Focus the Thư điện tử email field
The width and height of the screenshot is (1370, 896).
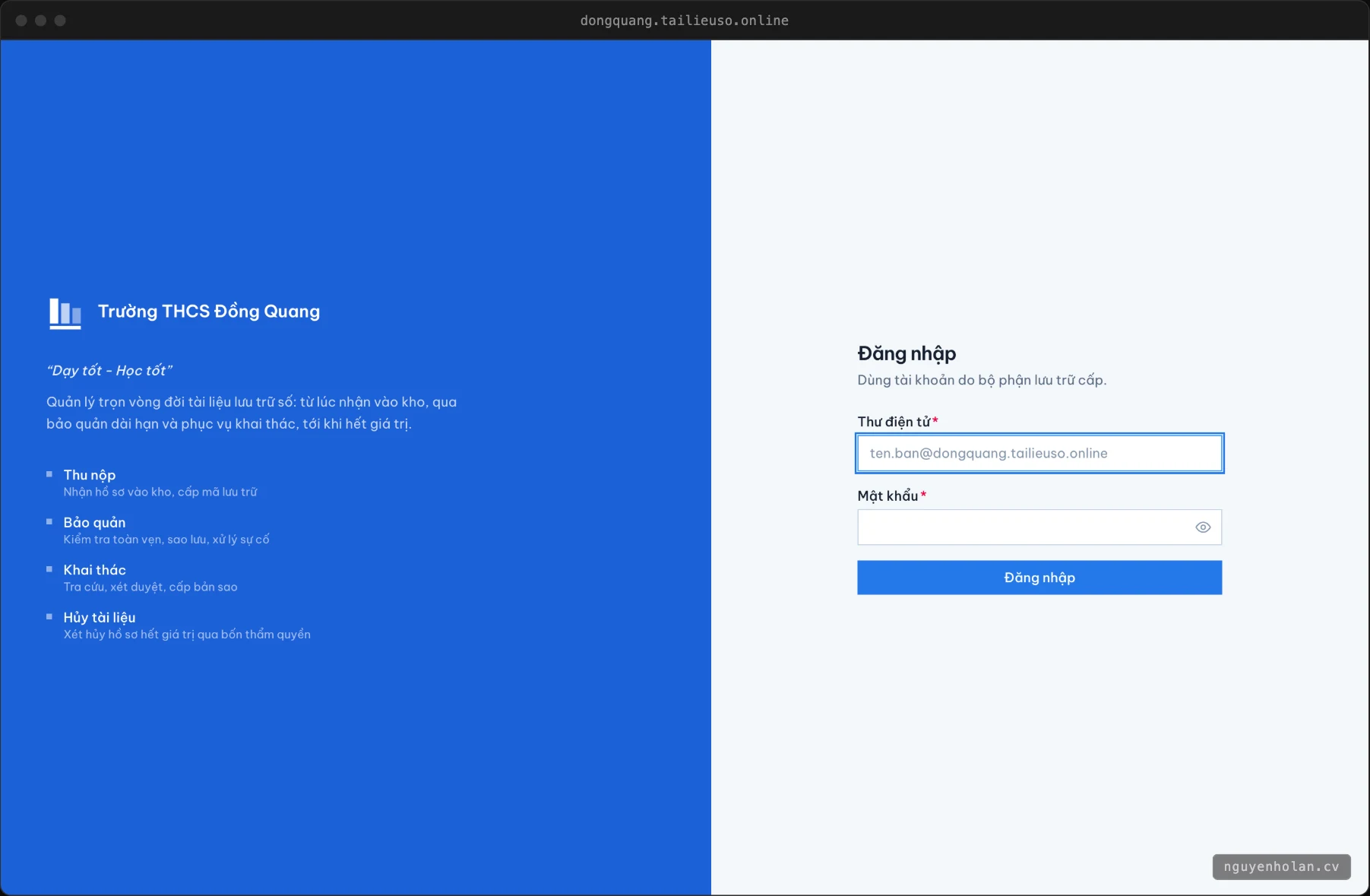[x=1039, y=454]
